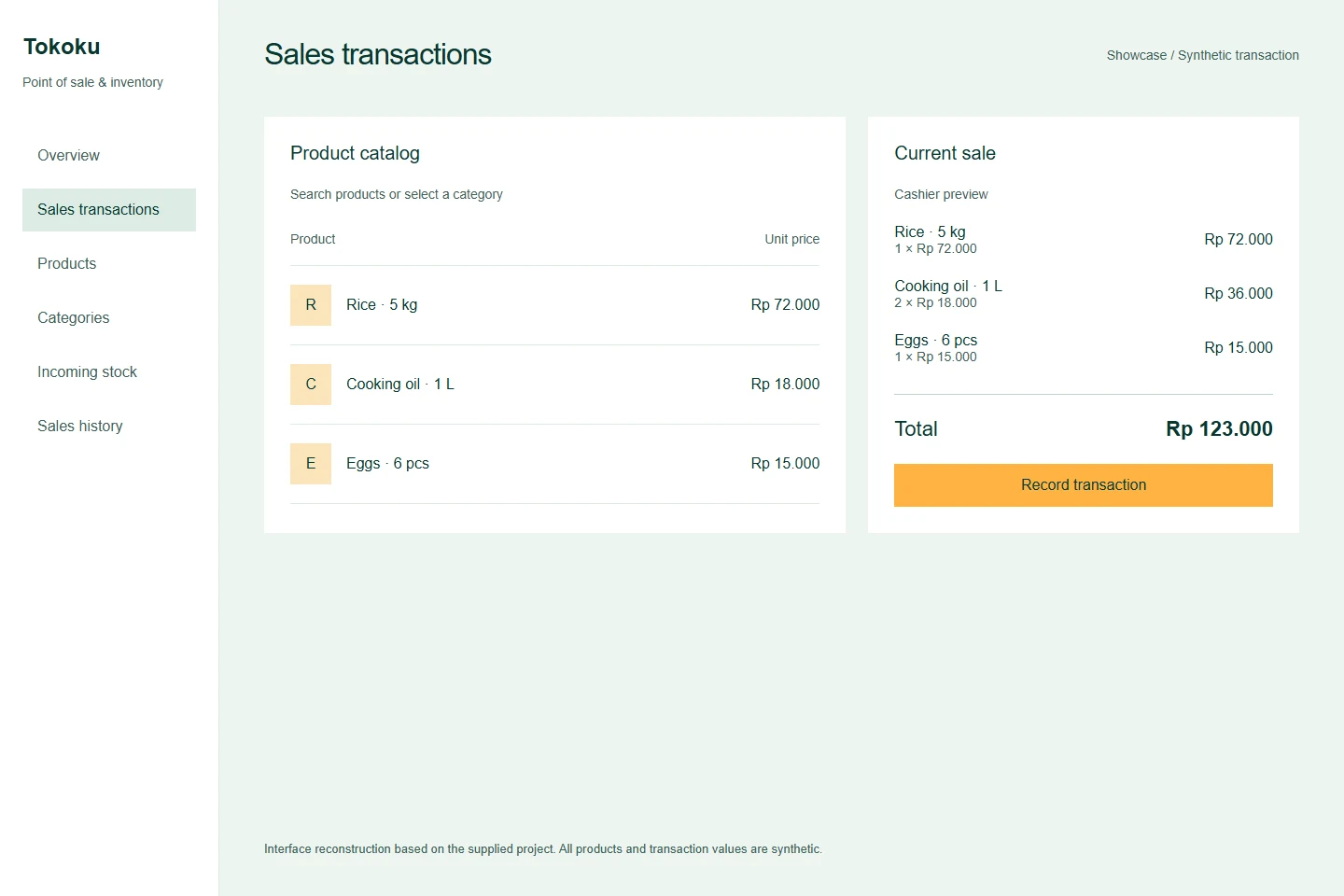Click the E avatar tile for Eggs

click(x=311, y=464)
